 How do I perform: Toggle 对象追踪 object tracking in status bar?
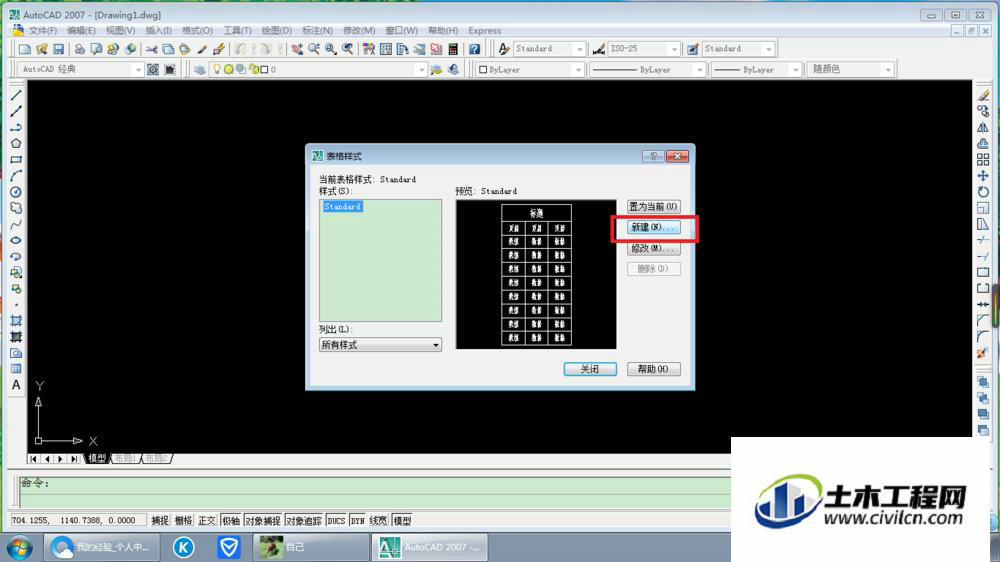click(x=304, y=521)
